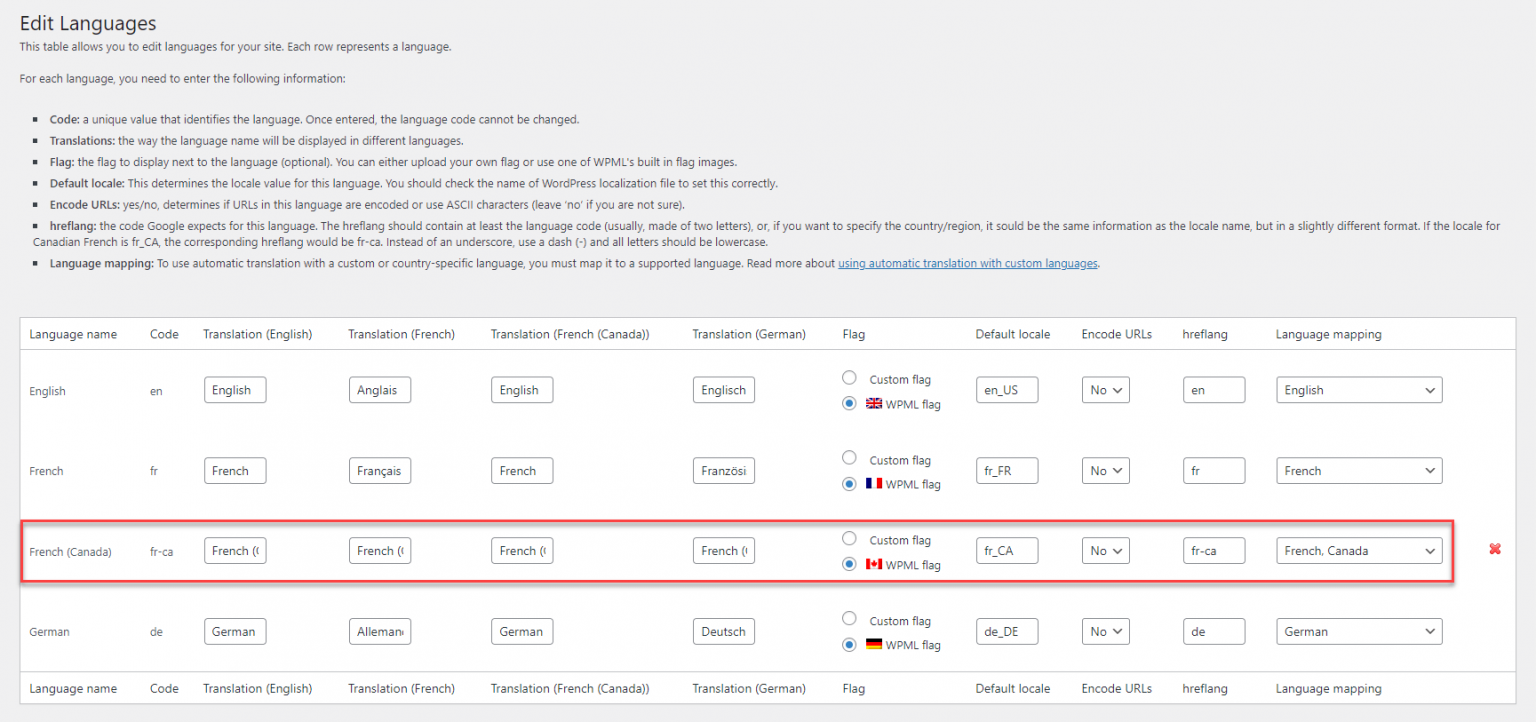Click the en_US Default locale field
1536x722 pixels.
click(x=1006, y=389)
